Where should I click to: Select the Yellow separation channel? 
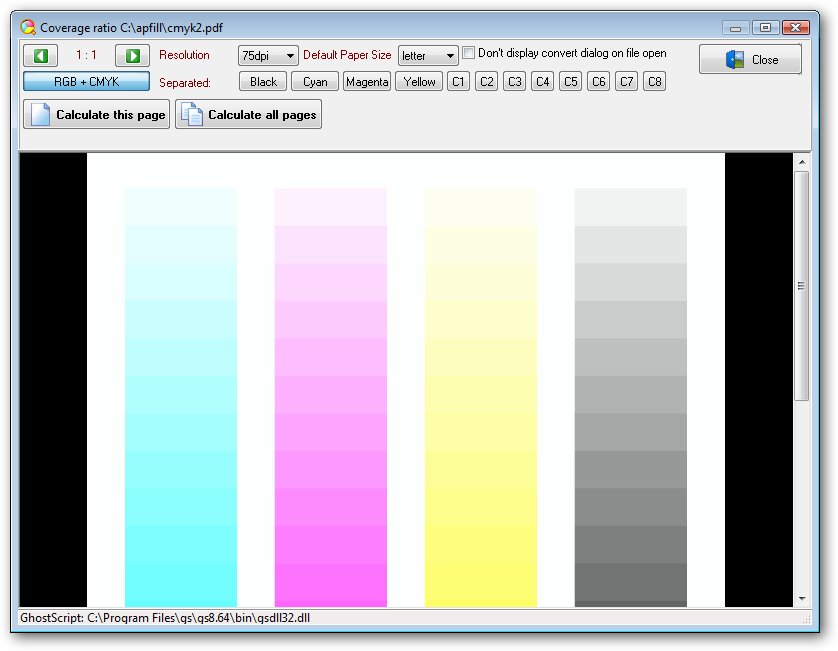coord(418,81)
